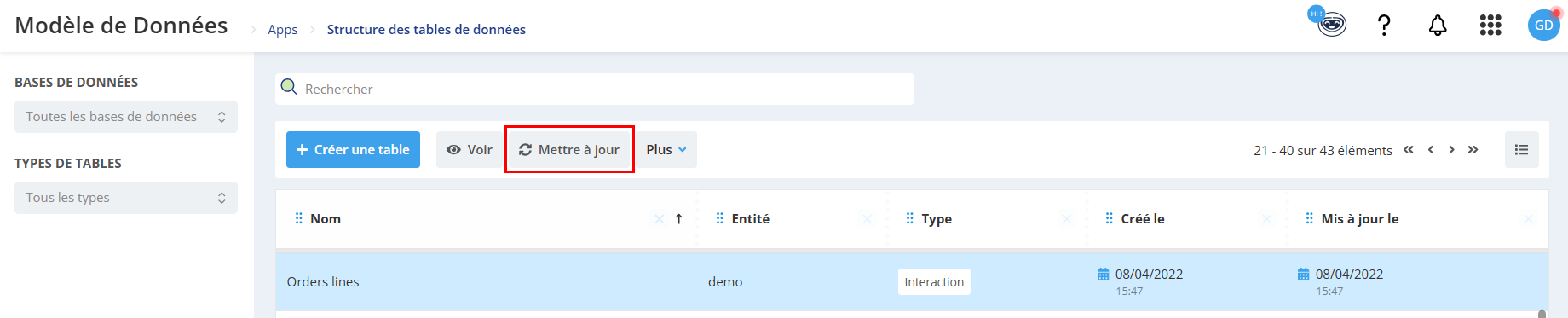
Task: Focus the Rechercher search field
Action: click(595, 89)
